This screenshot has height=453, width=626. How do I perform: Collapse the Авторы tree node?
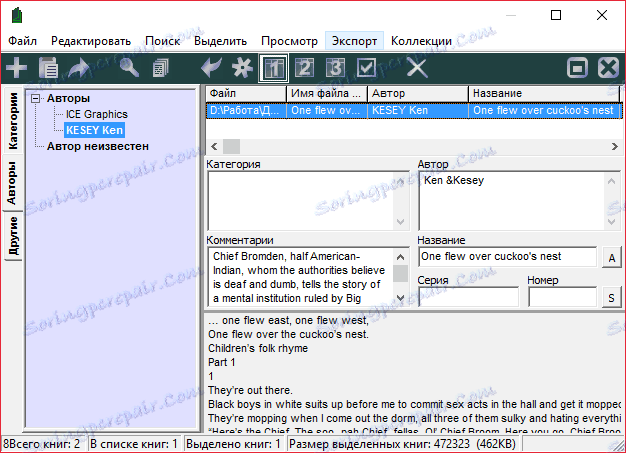[36, 98]
